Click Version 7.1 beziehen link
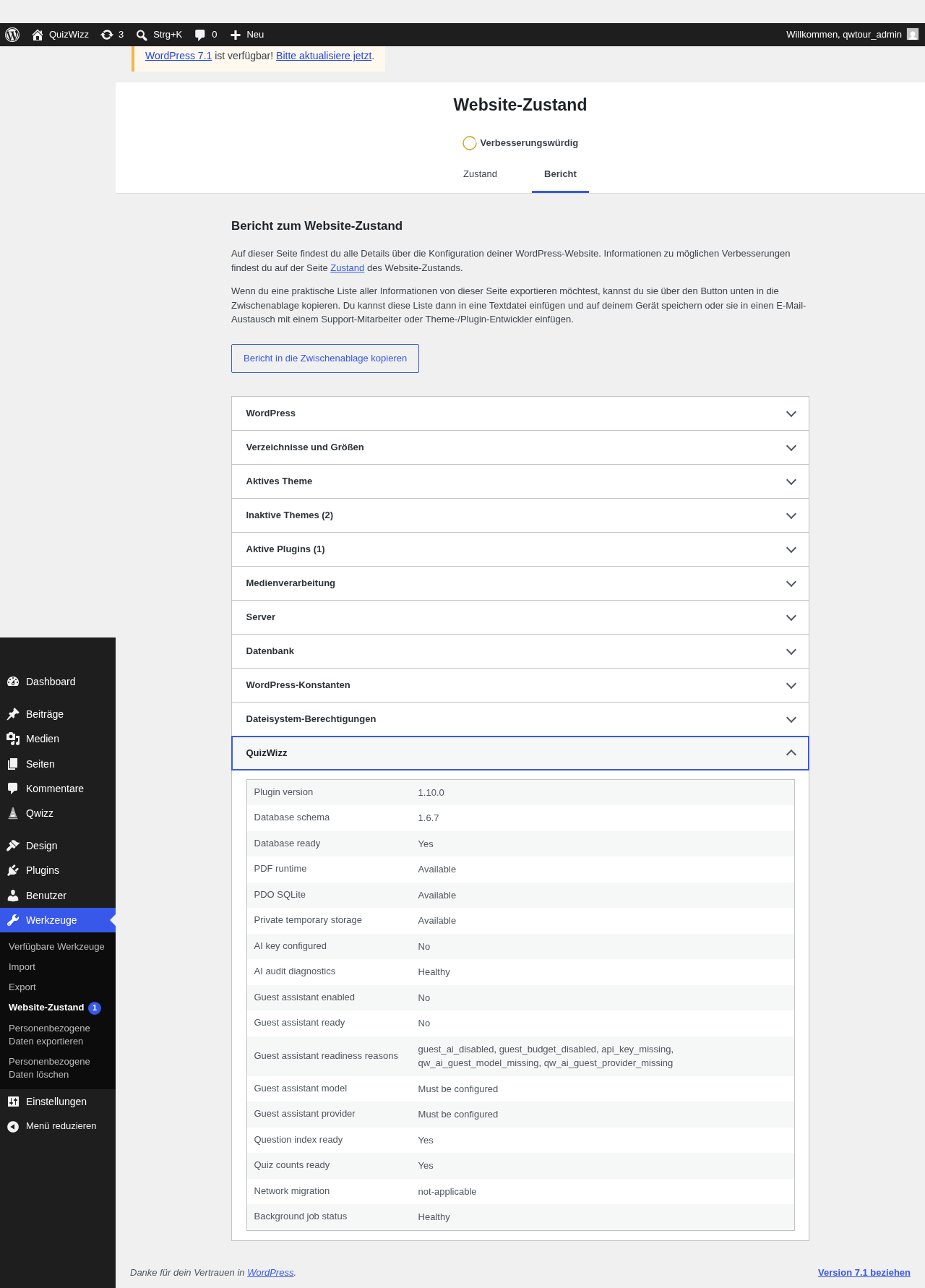The width and height of the screenshot is (925, 1288). [x=864, y=1273]
